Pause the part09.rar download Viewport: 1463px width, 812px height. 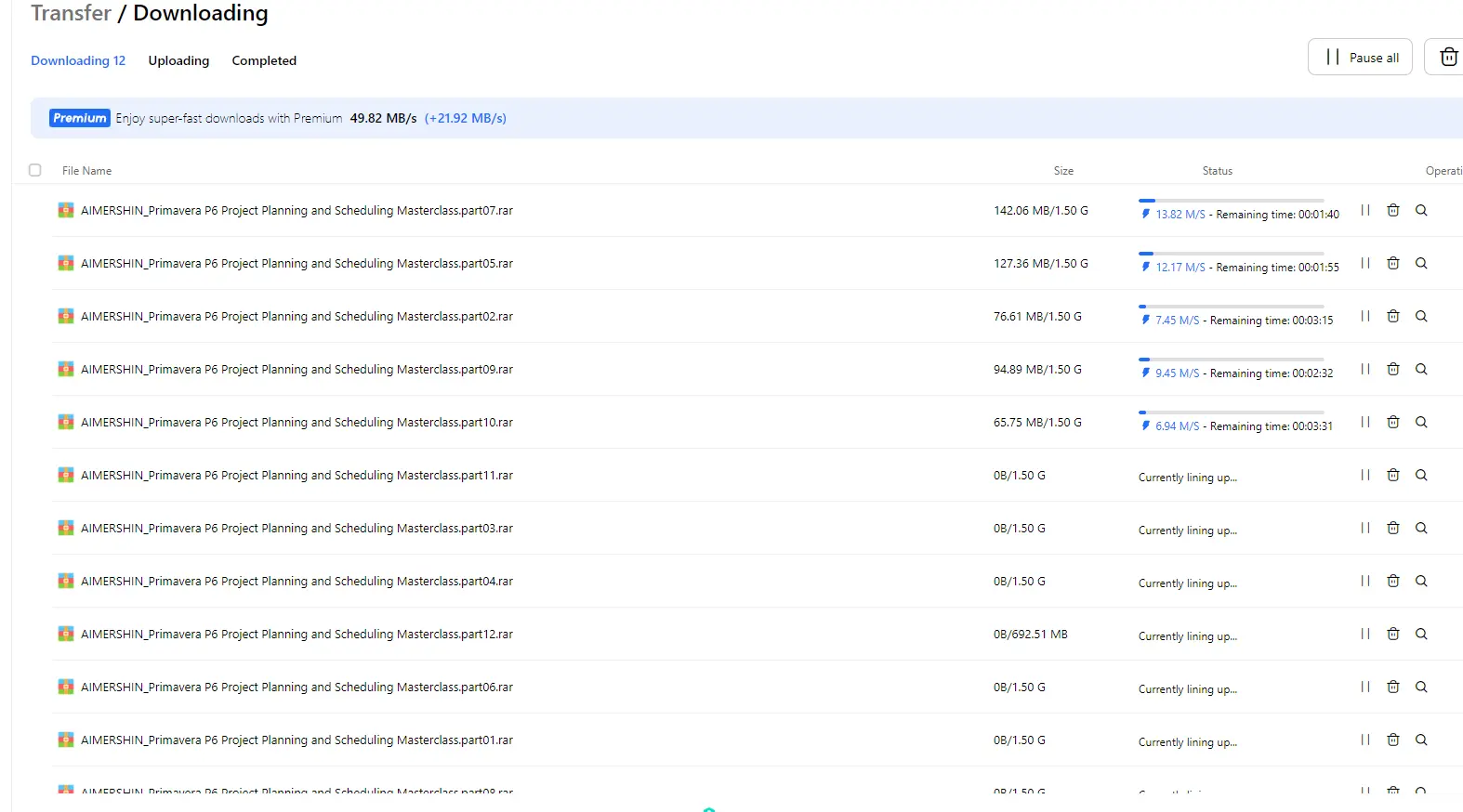[x=1365, y=369]
